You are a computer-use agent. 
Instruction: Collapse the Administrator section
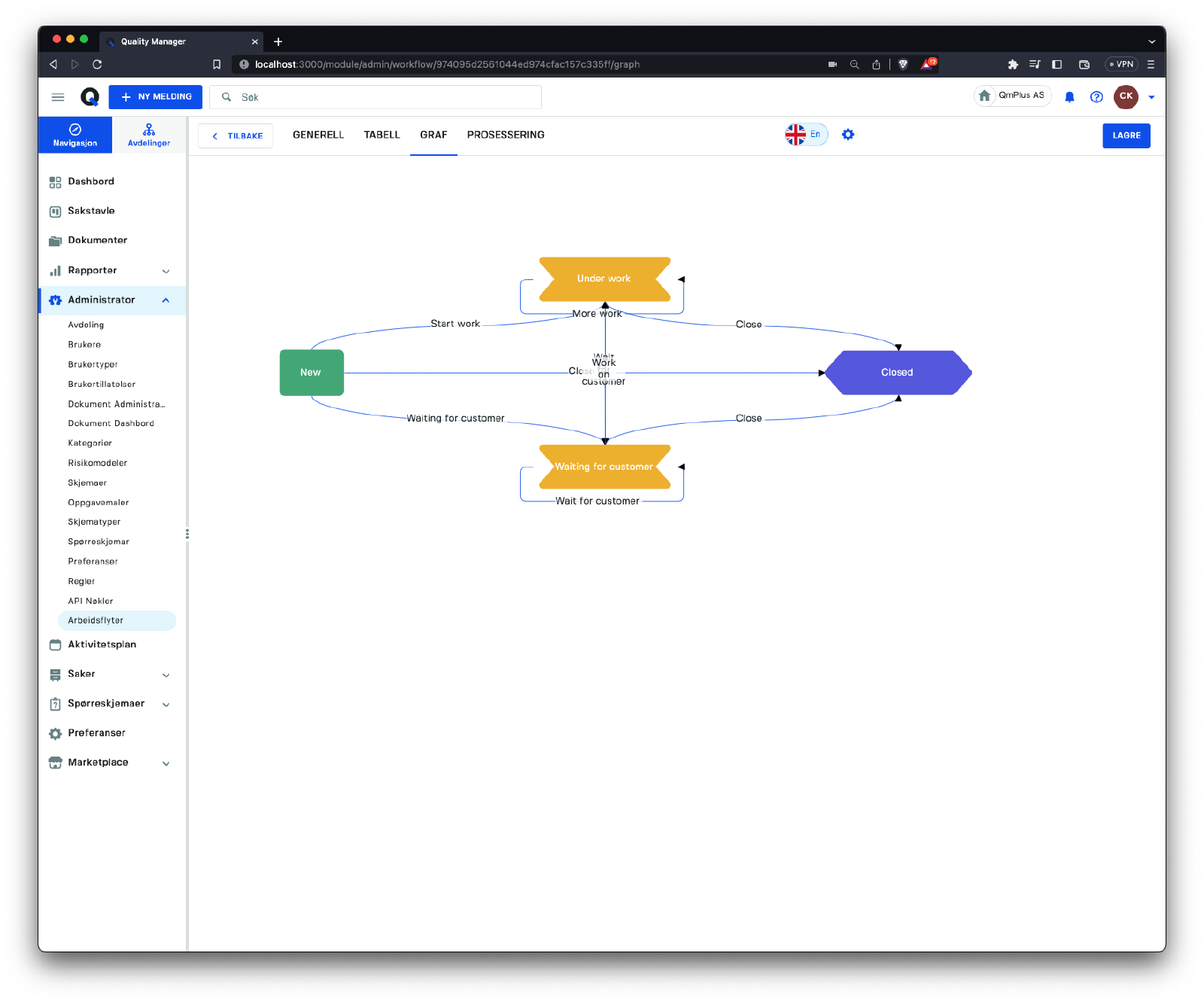(166, 300)
